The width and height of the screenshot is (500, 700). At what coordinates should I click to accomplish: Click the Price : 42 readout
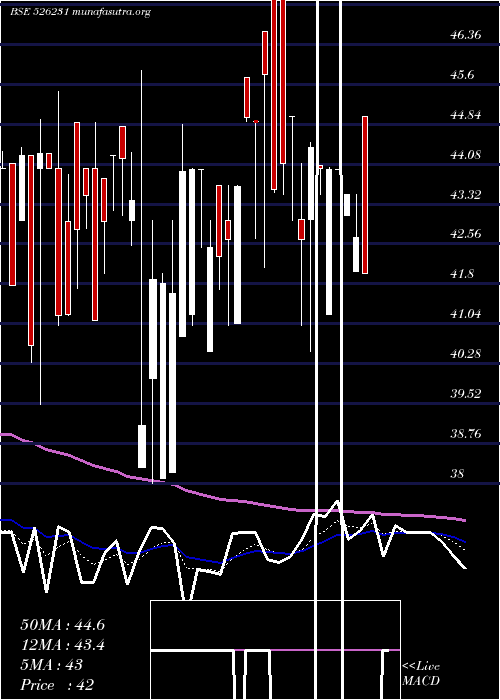pos(57,684)
